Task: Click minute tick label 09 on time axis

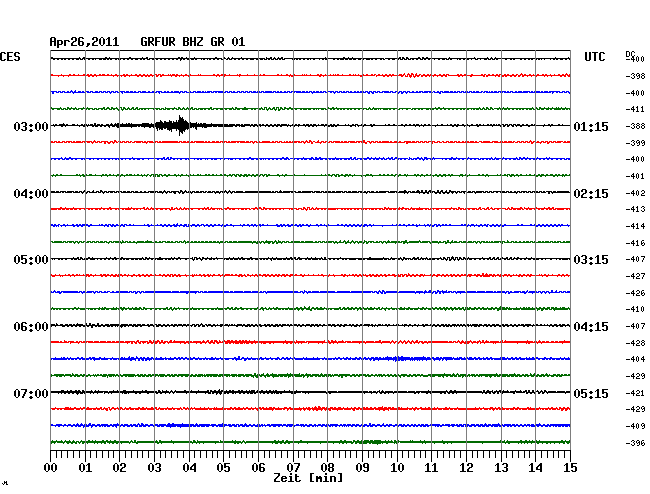Action: tap(362, 468)
